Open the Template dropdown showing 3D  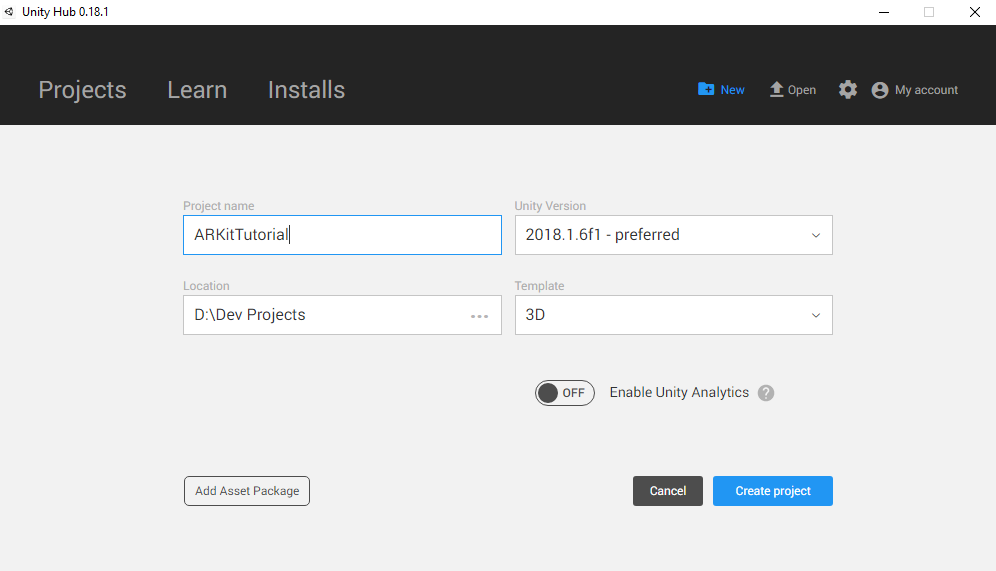673,315
